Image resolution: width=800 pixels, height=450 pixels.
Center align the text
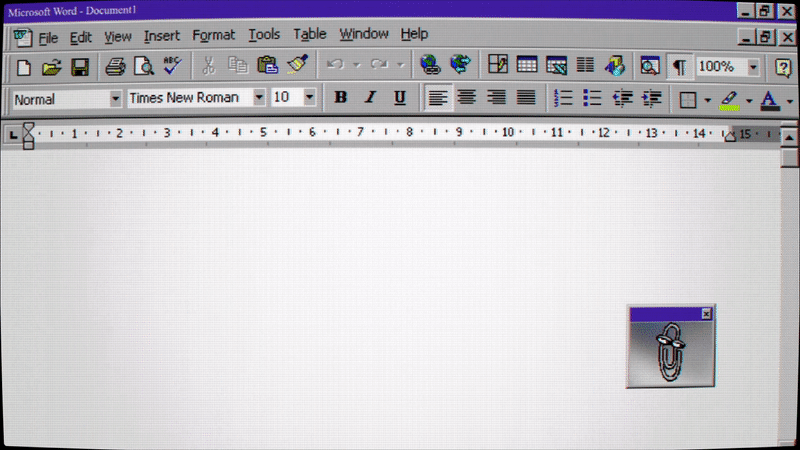coord(466,97)
